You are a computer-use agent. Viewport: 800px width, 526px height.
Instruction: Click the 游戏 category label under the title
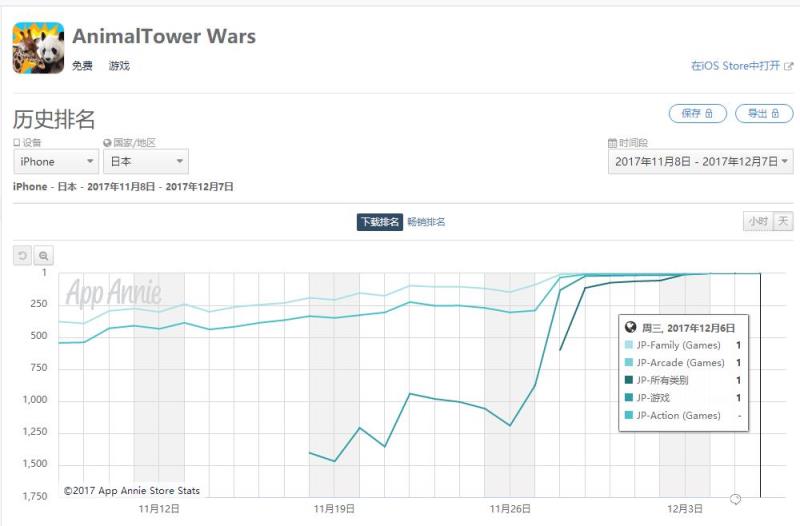coord(119,66)
